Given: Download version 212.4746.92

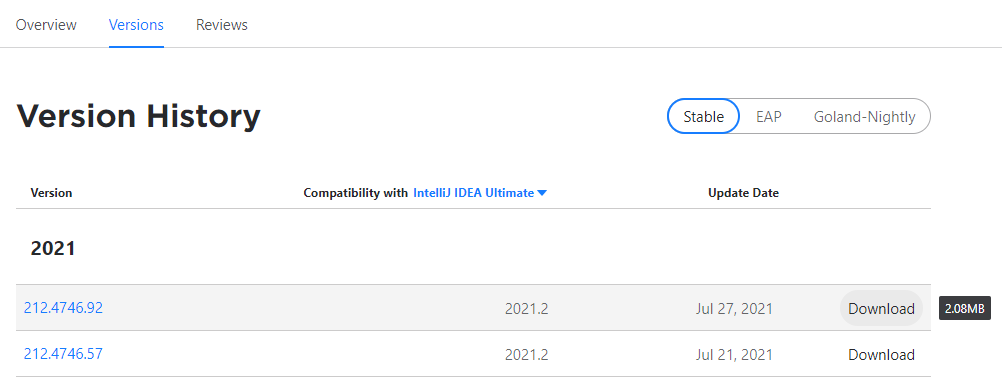Looking at the screenshot, I should [881, 309].
